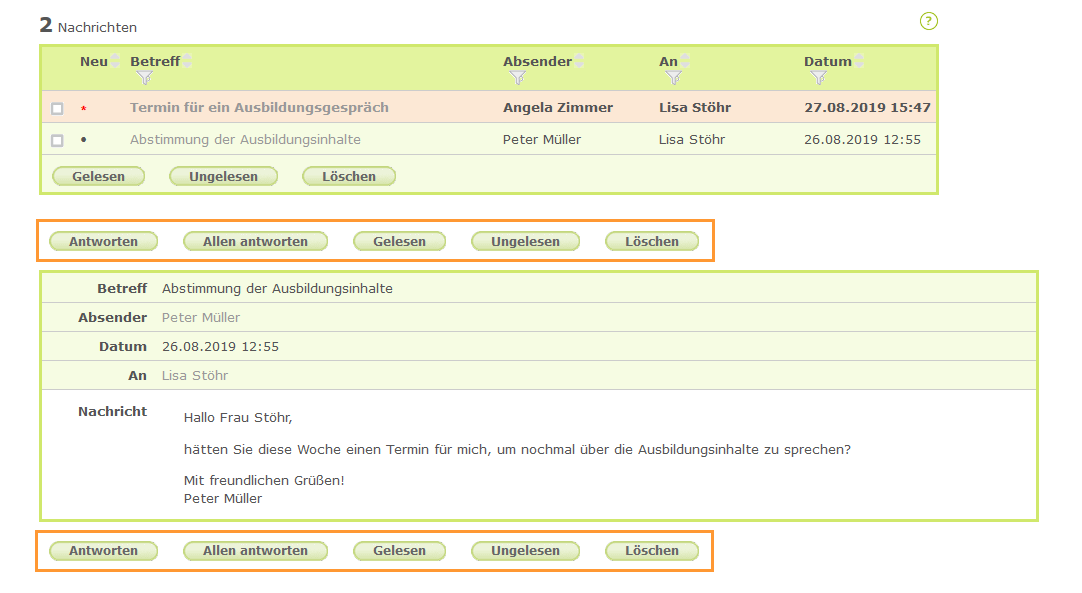Open the filter funnel under An

pyautogui.click(x=672, y=77)
